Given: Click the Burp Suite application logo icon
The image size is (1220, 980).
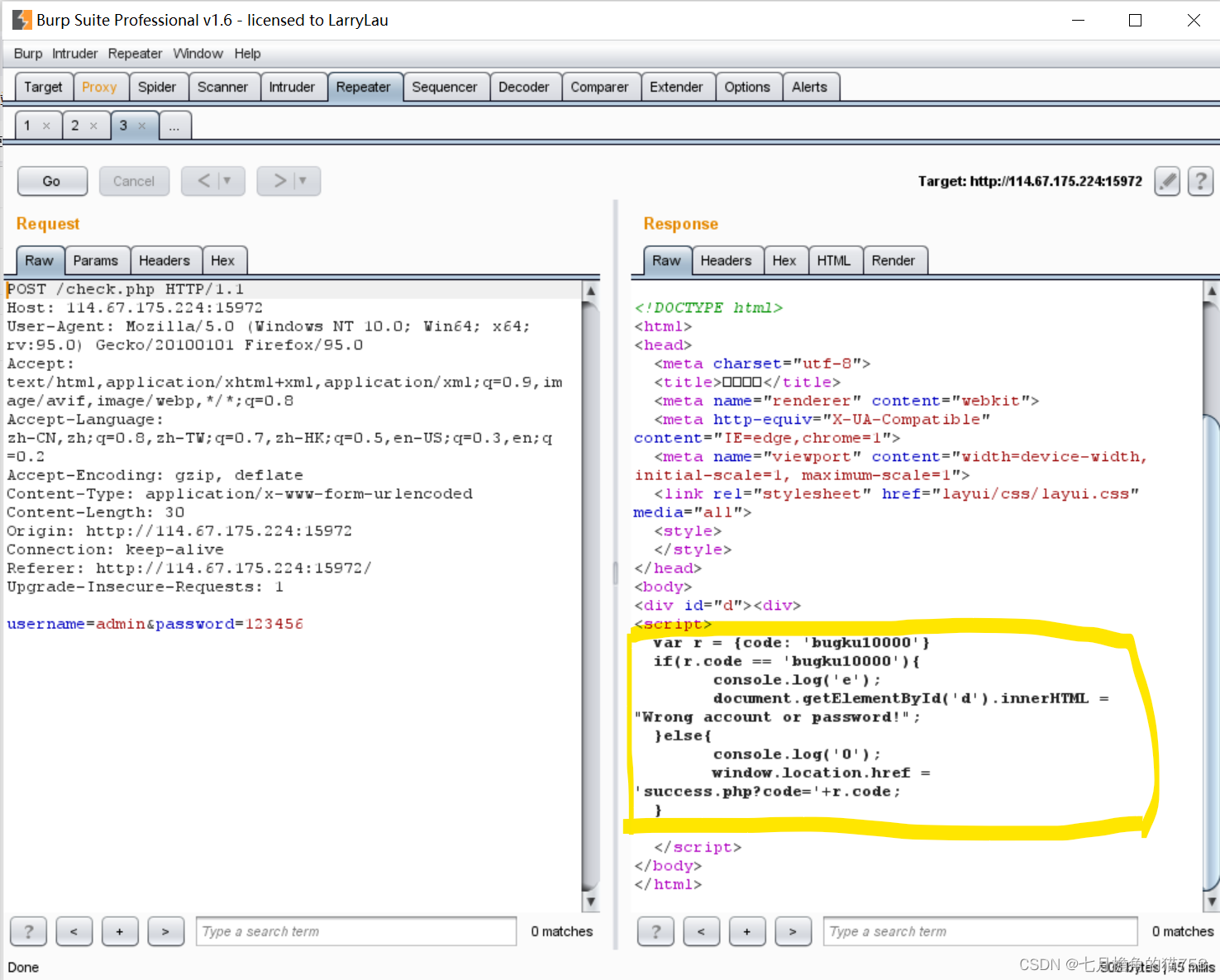Looking at the screenshot, I should click(21, 20).
